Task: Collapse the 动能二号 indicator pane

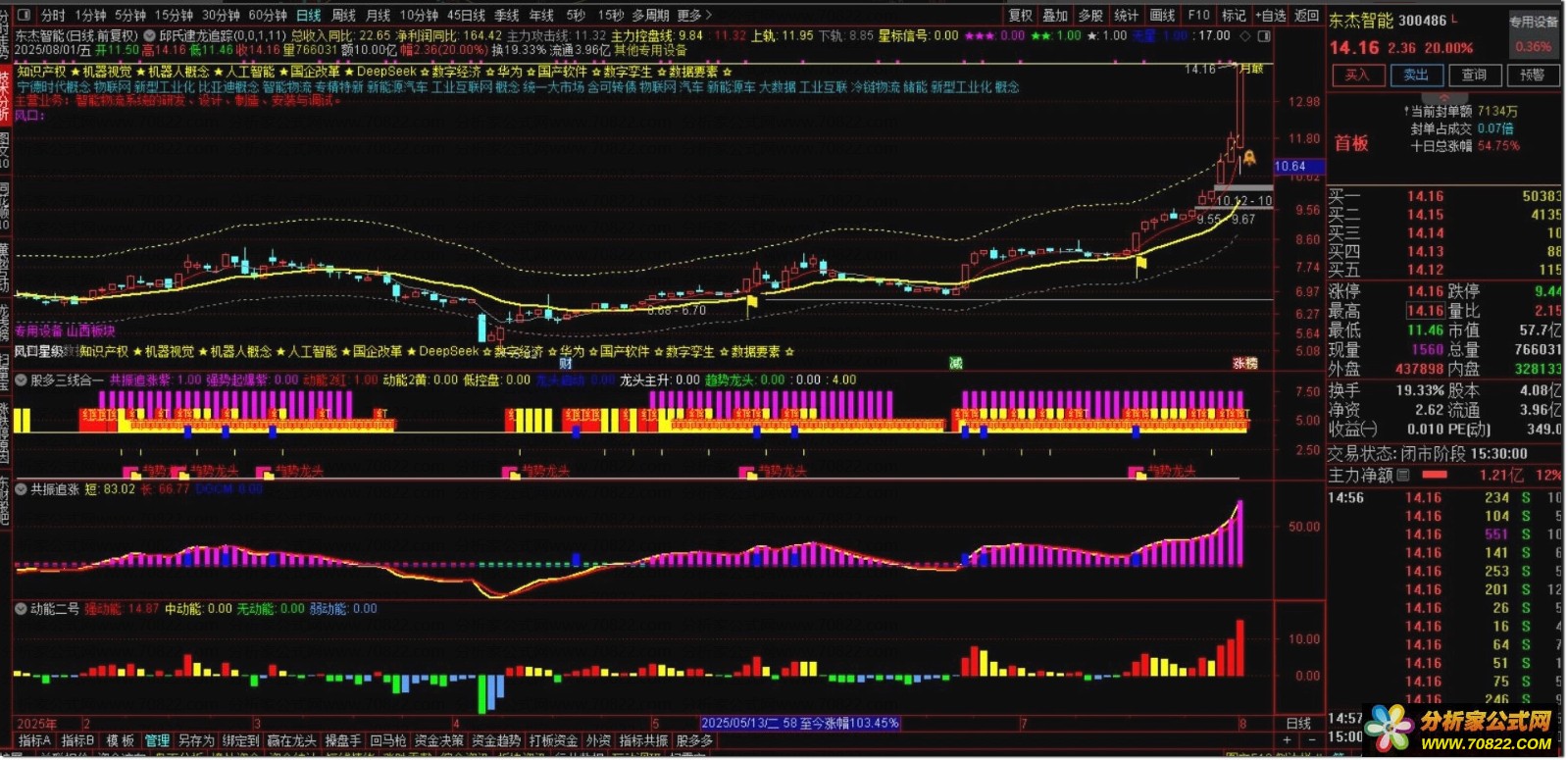Action: point(21,608)
